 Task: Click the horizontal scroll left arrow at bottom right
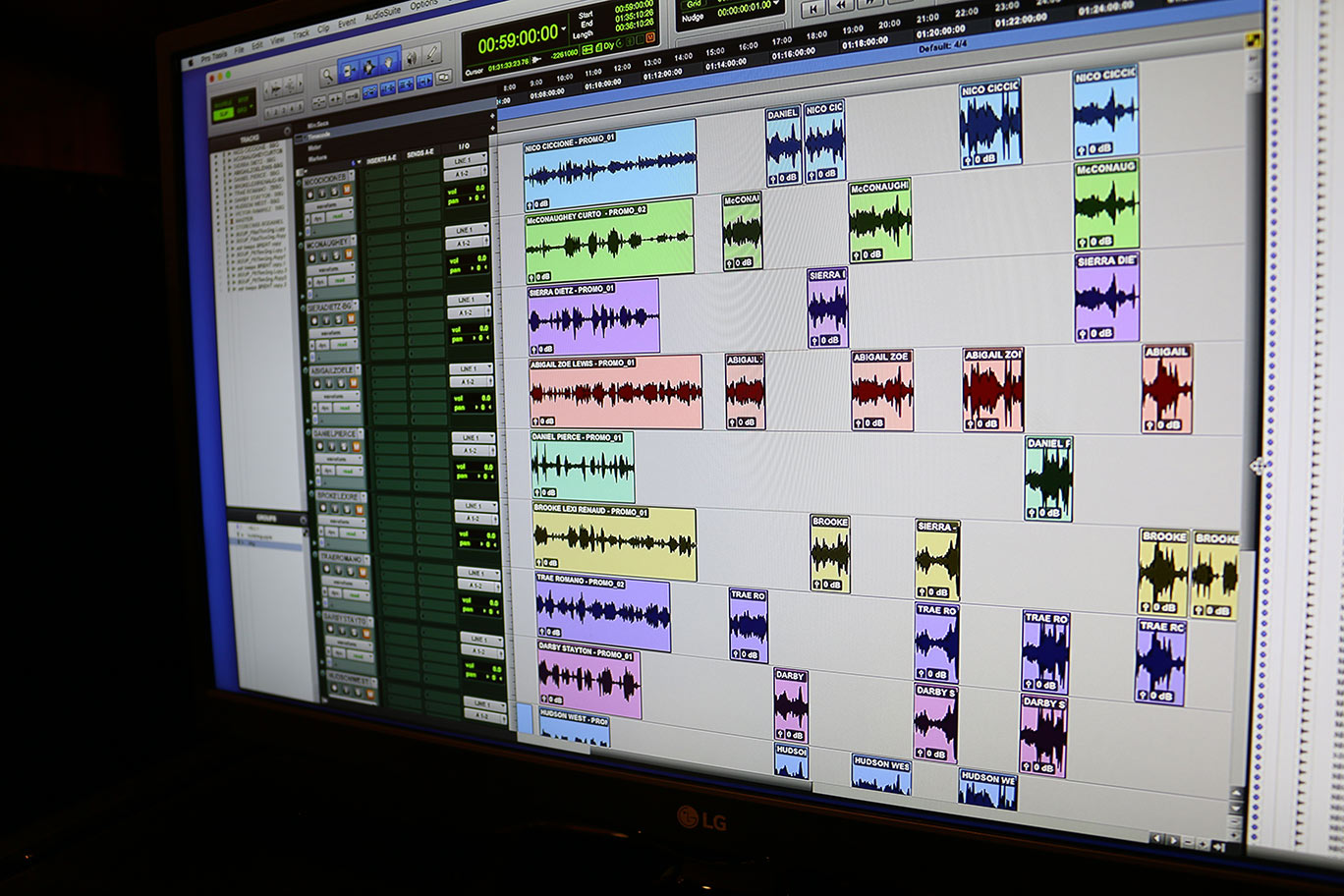pos(1156,838)
